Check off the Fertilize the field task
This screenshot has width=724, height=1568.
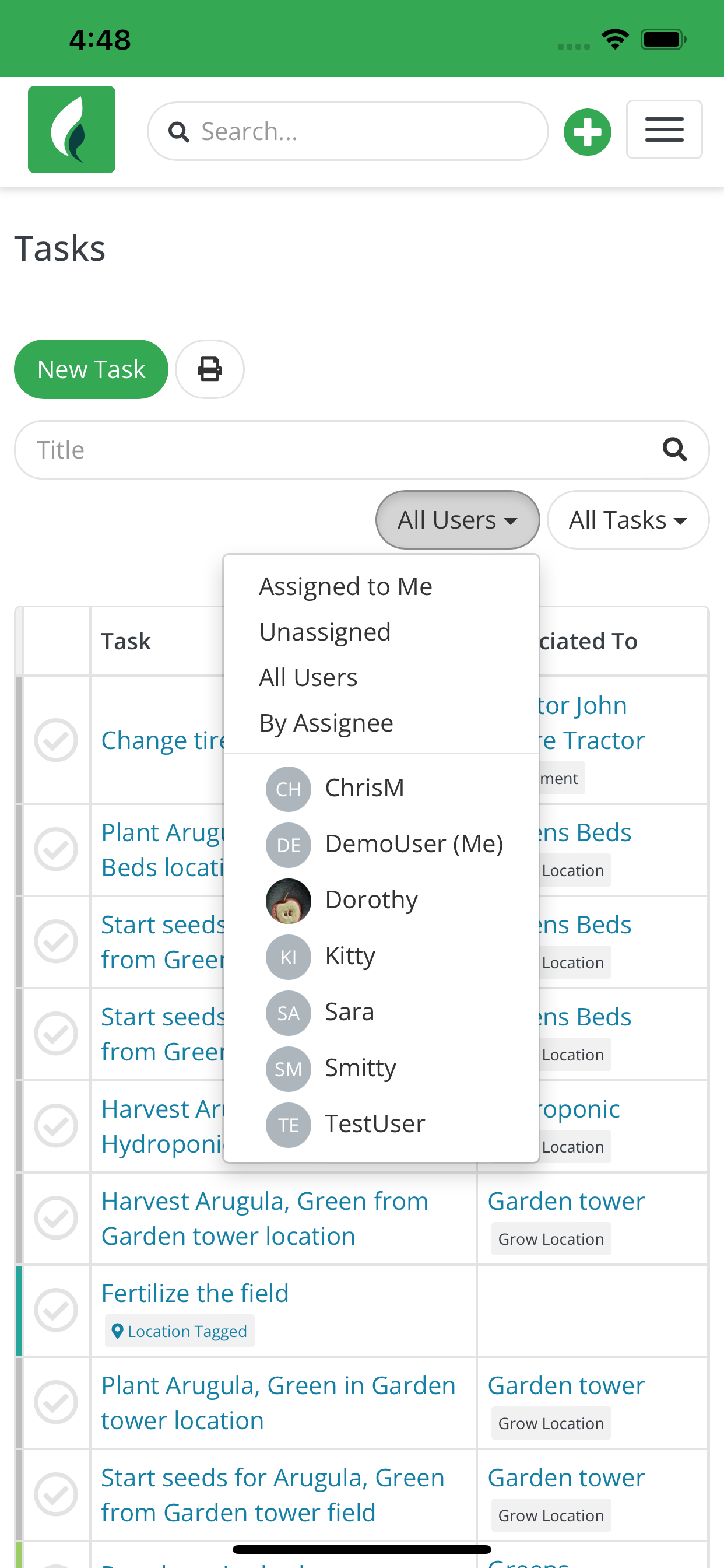[x=56, y=1310]
